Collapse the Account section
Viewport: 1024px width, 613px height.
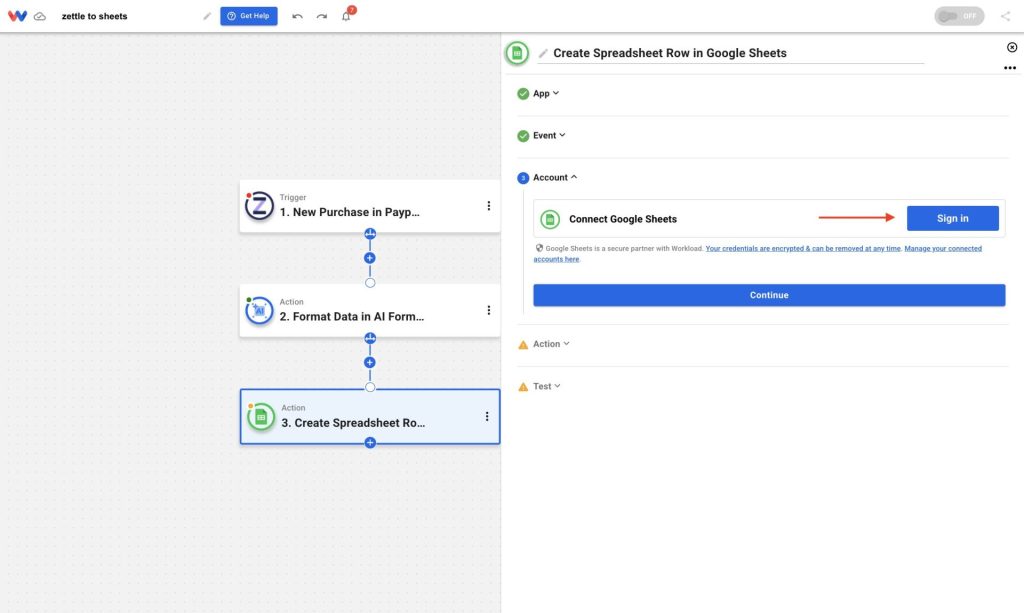(x=555, y=178)
